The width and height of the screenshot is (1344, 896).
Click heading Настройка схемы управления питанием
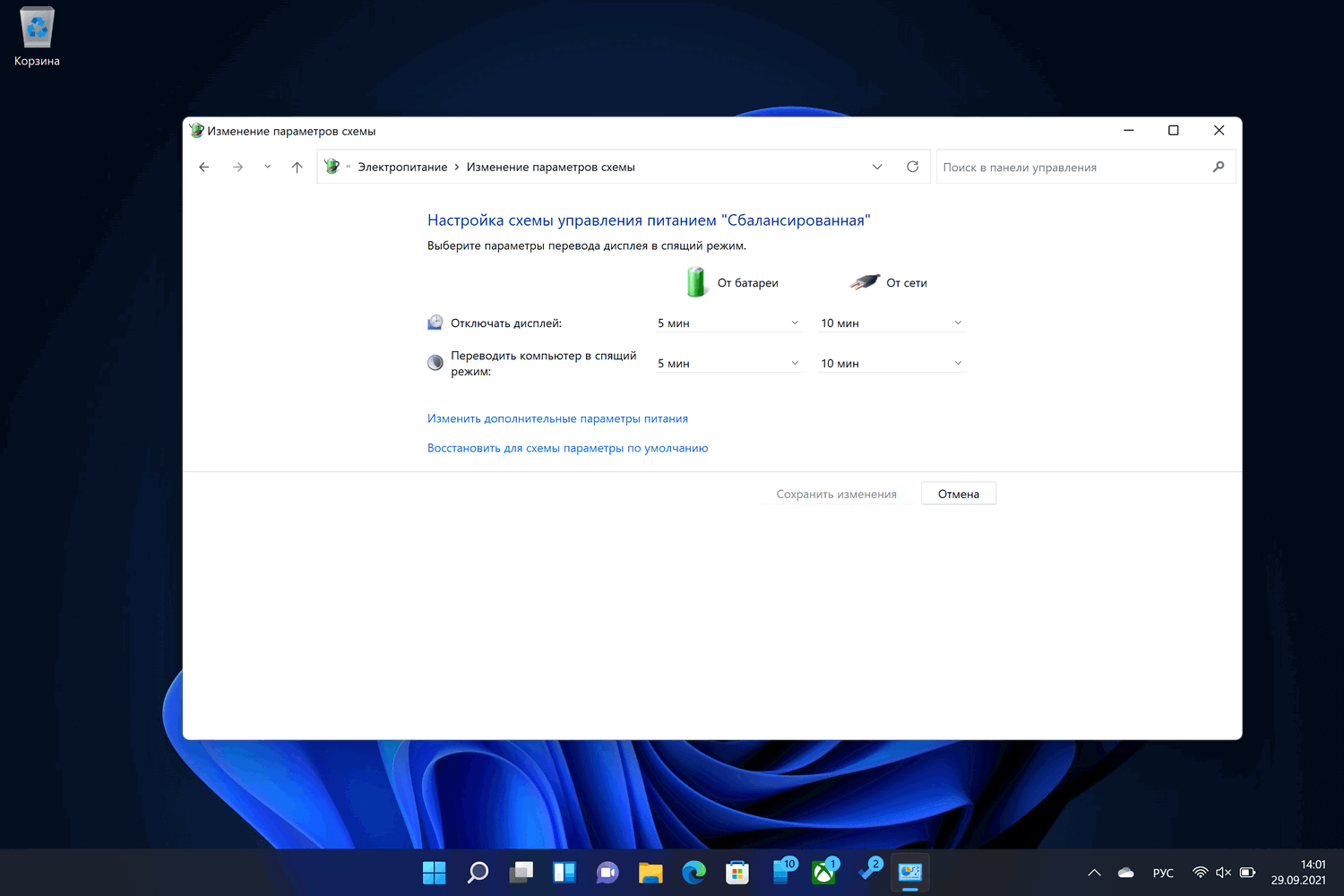[x=649, y=220]
